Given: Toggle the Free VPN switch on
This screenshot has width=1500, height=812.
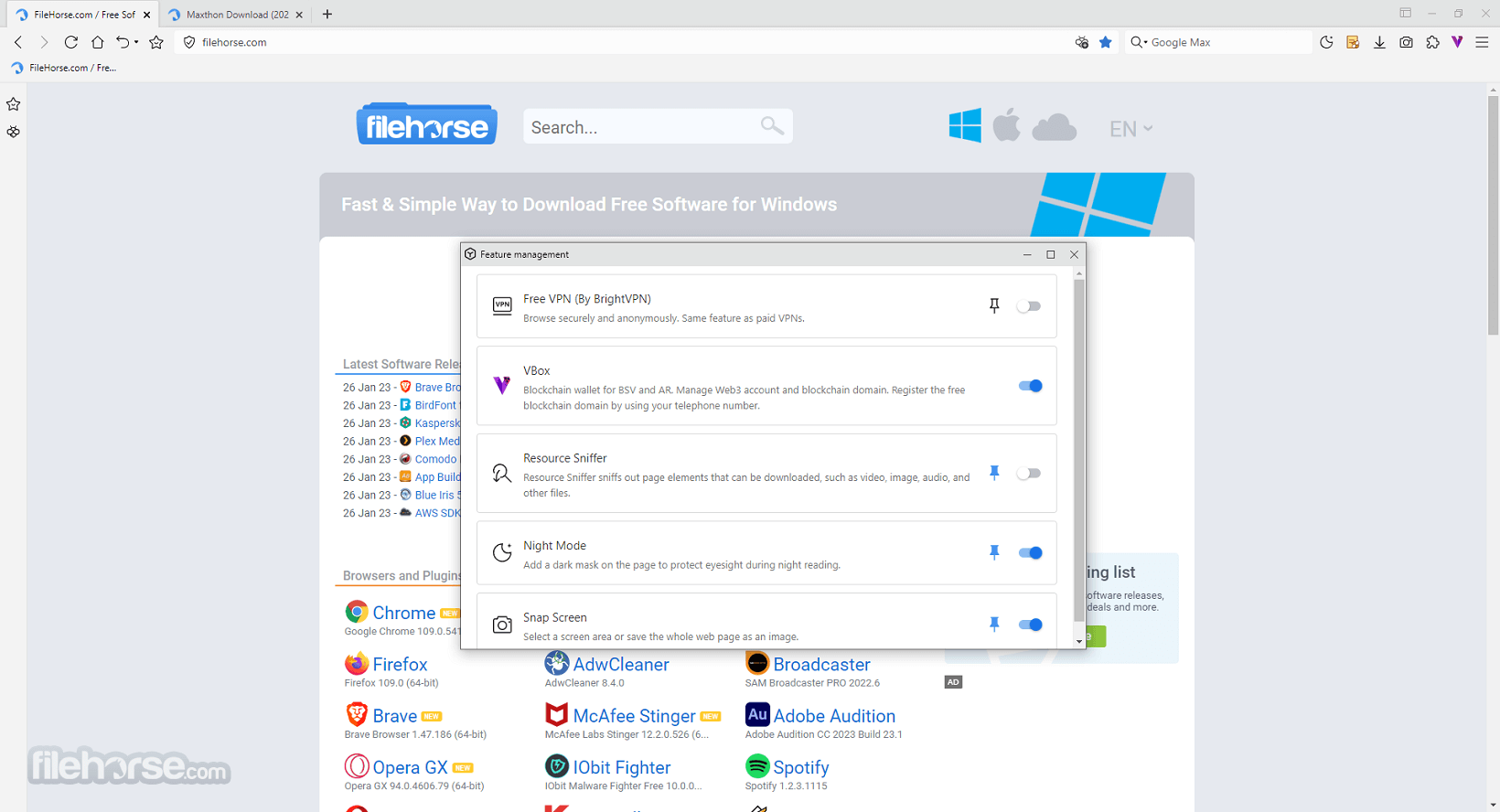Looking at the screenshot, I should 1029,306.
